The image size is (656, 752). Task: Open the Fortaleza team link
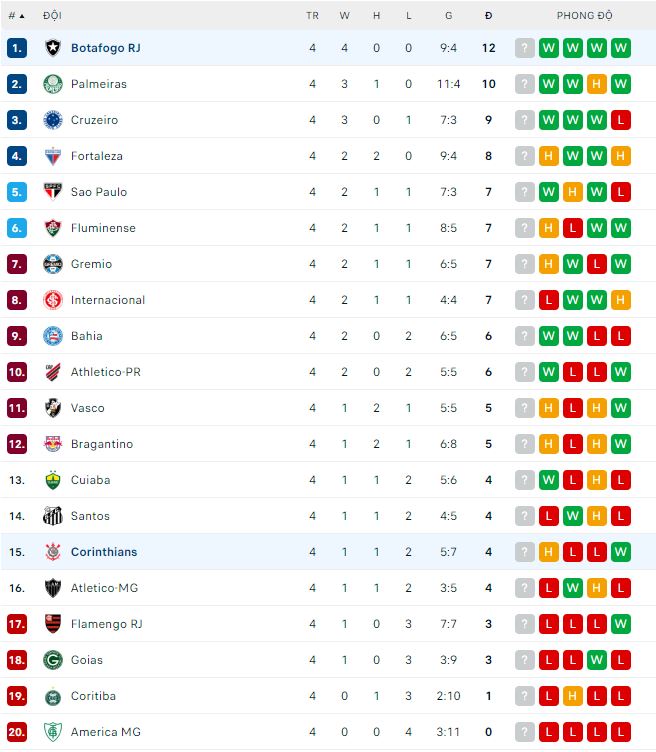97,156
